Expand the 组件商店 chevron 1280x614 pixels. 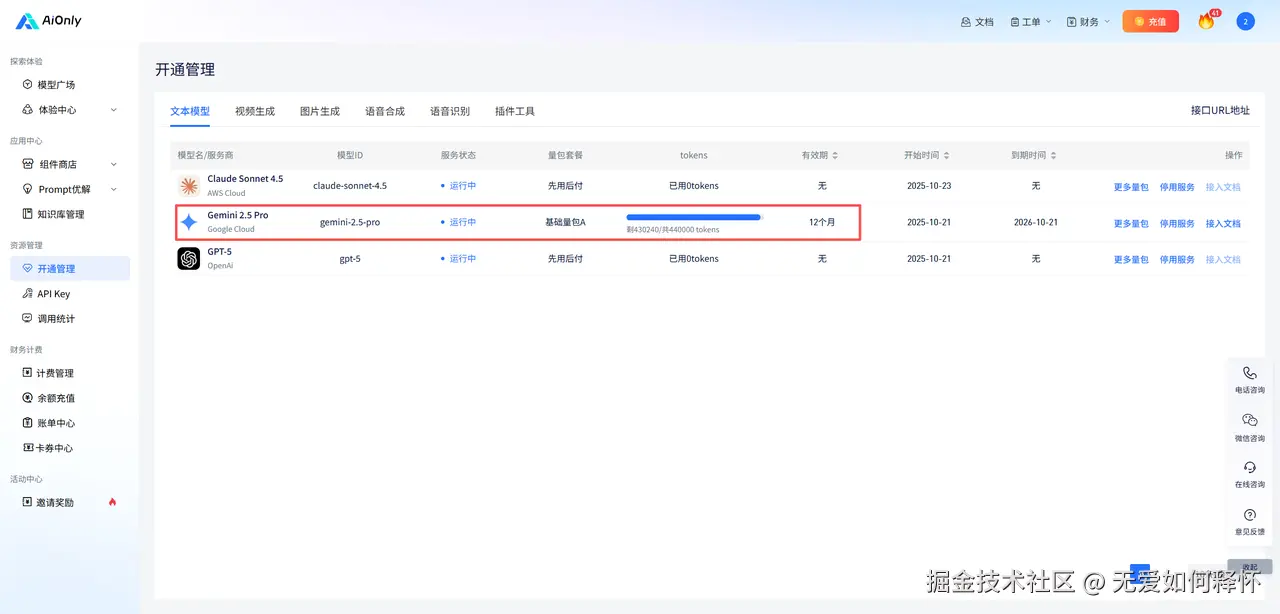pos(113,164)
